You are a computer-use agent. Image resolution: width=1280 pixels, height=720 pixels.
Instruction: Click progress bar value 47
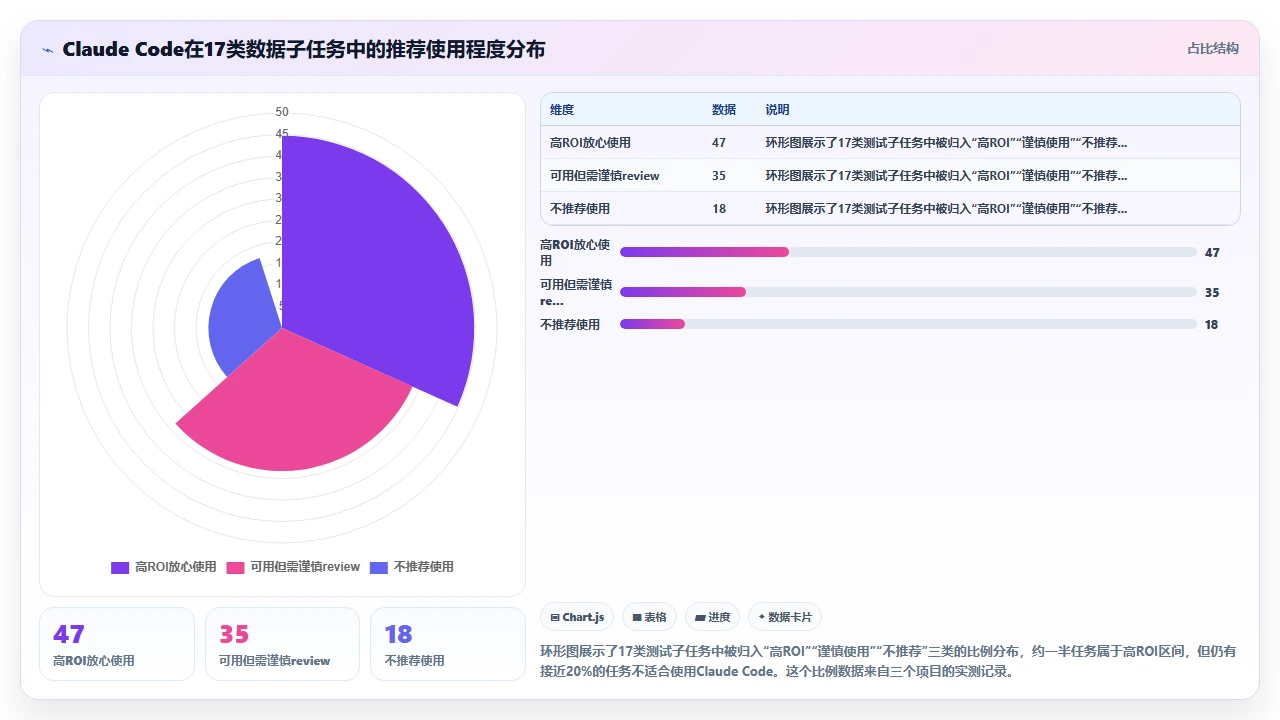[x=1212, y=253]
